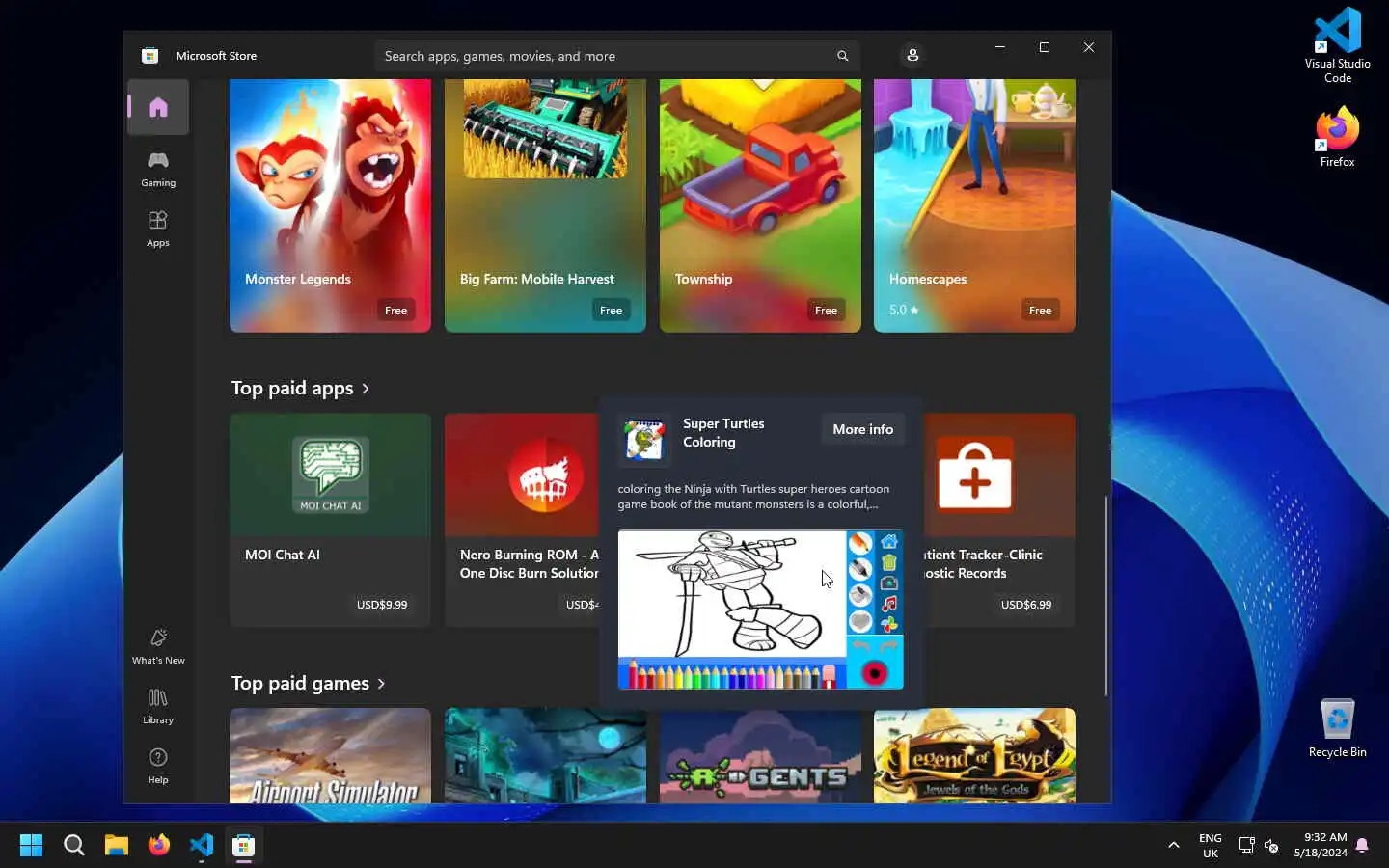The image size is (1389, 868).
Task: Open the notifications bell in system tray
Action: click(1362, 846)
